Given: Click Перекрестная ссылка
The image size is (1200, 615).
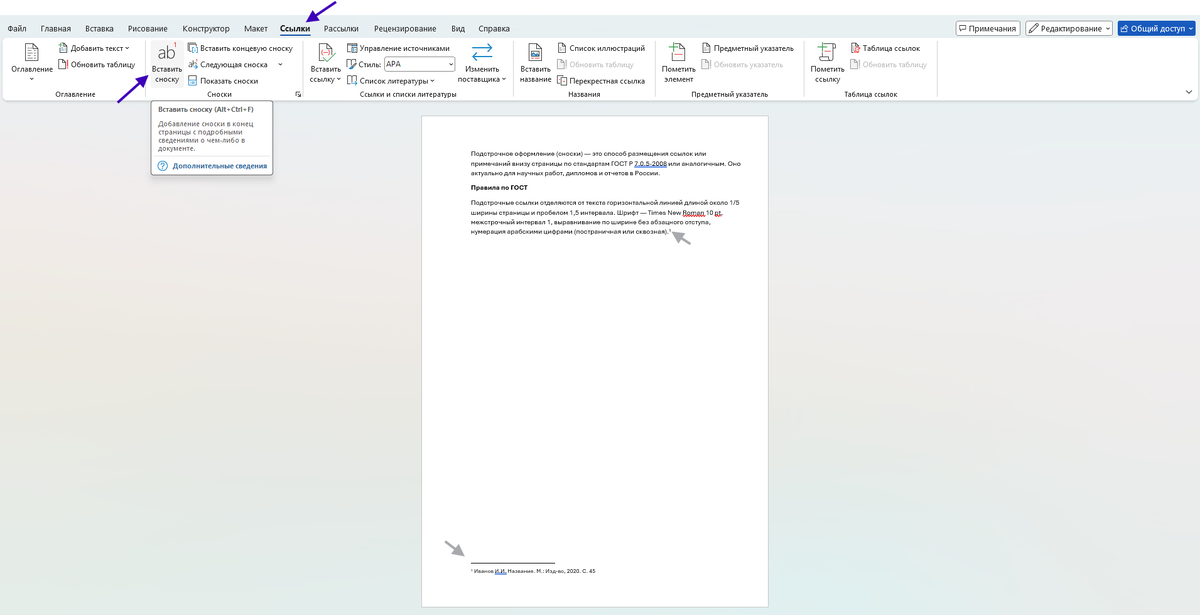Looking at the screenshot, I should [600, 80].
